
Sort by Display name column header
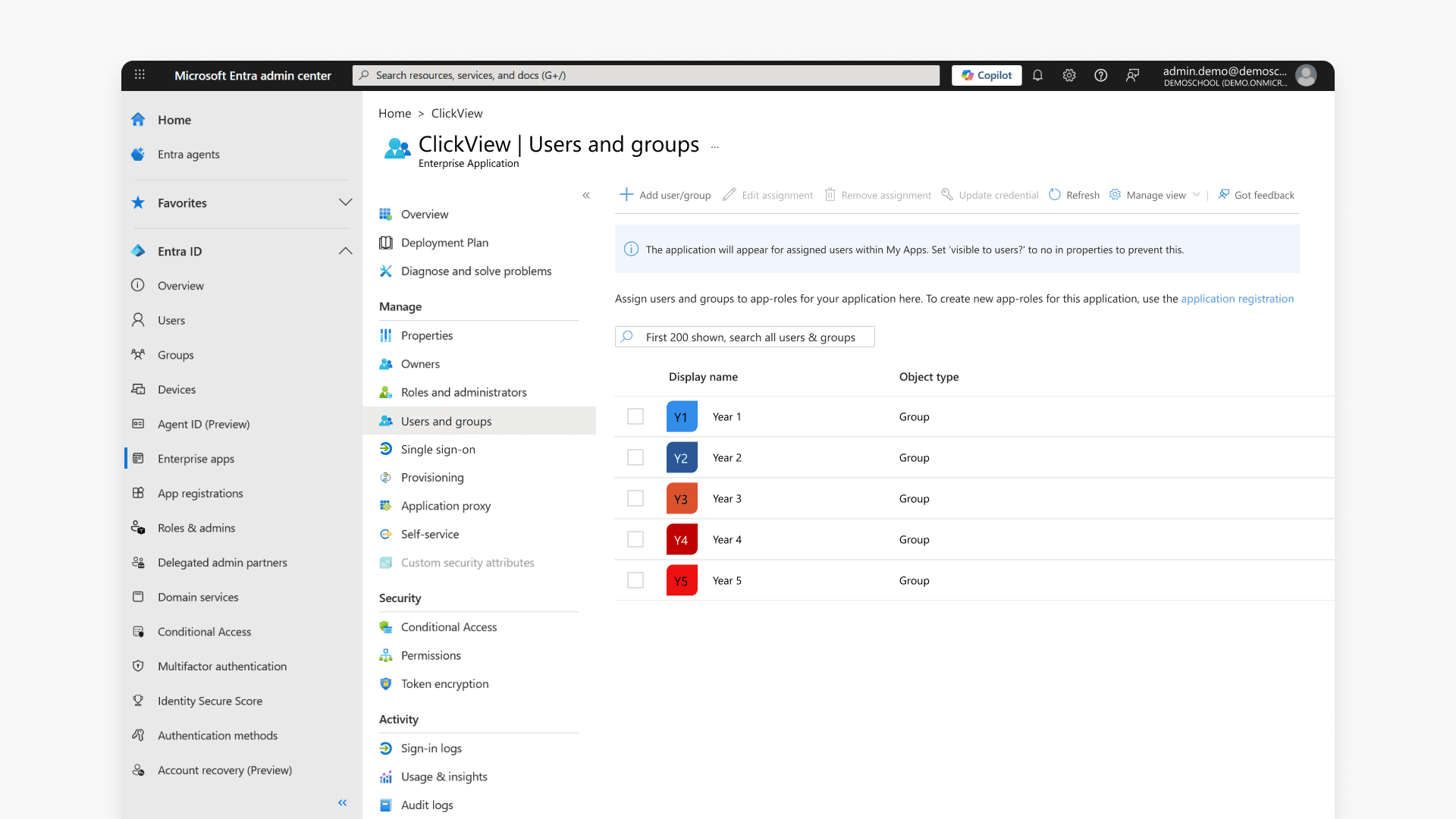point(703,377)
